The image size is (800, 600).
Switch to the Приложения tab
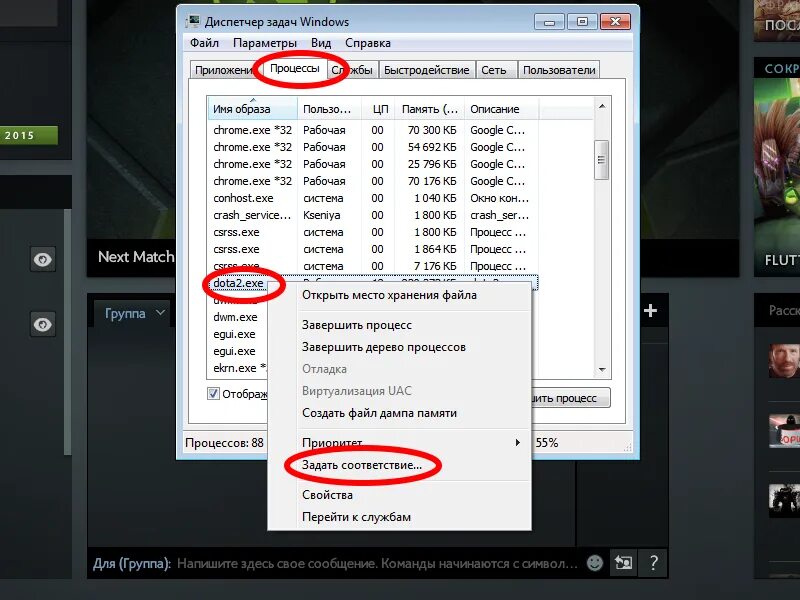pyautogui.click(x=224, y=70)
